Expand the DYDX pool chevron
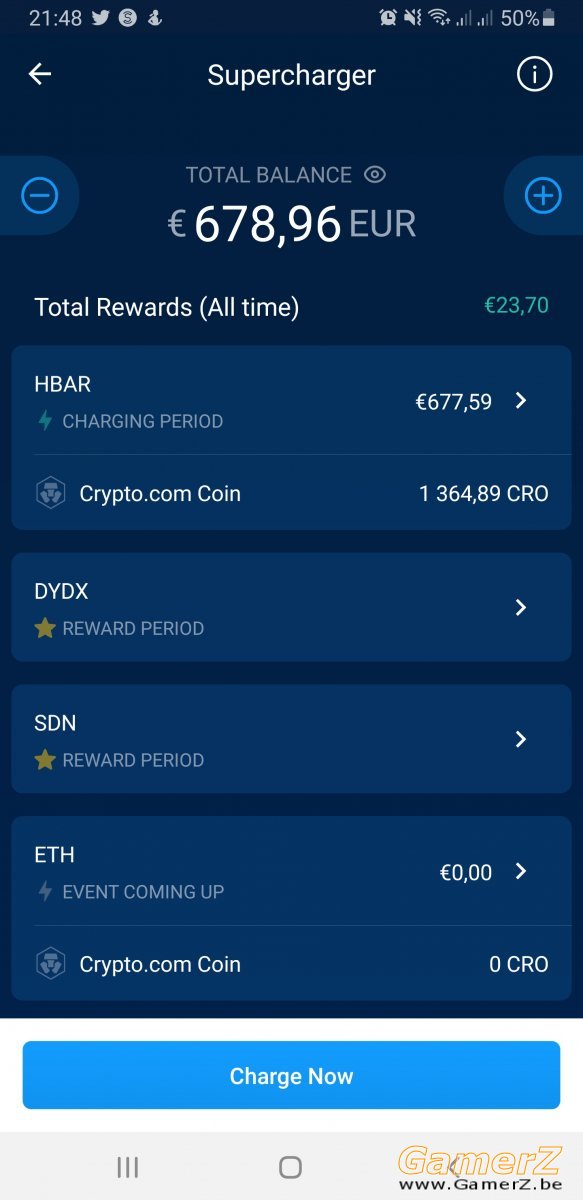This screenshot has width=583, height=1200. pos(520,608)
